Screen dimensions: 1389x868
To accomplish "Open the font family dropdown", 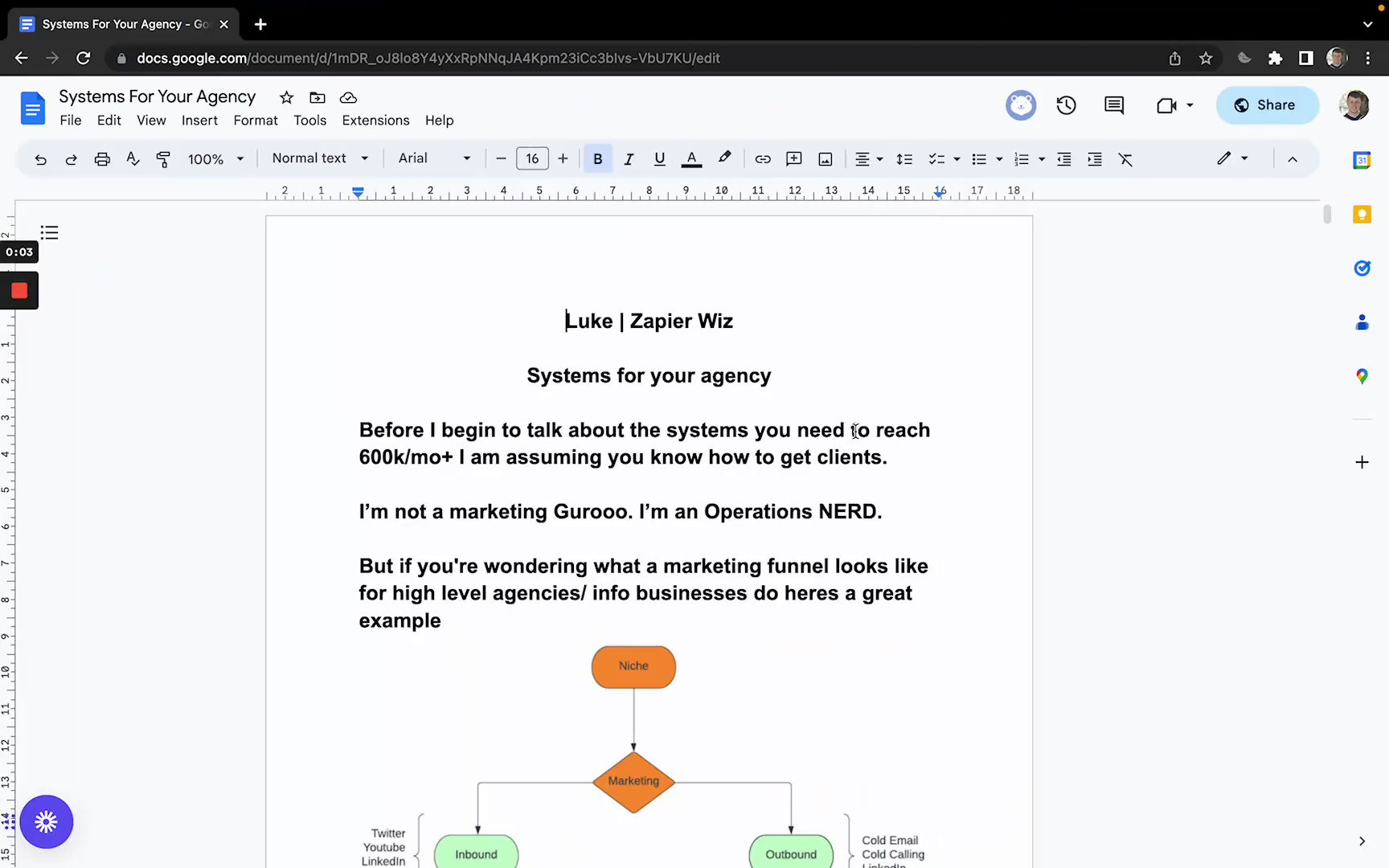I will [x=433, y=158].
